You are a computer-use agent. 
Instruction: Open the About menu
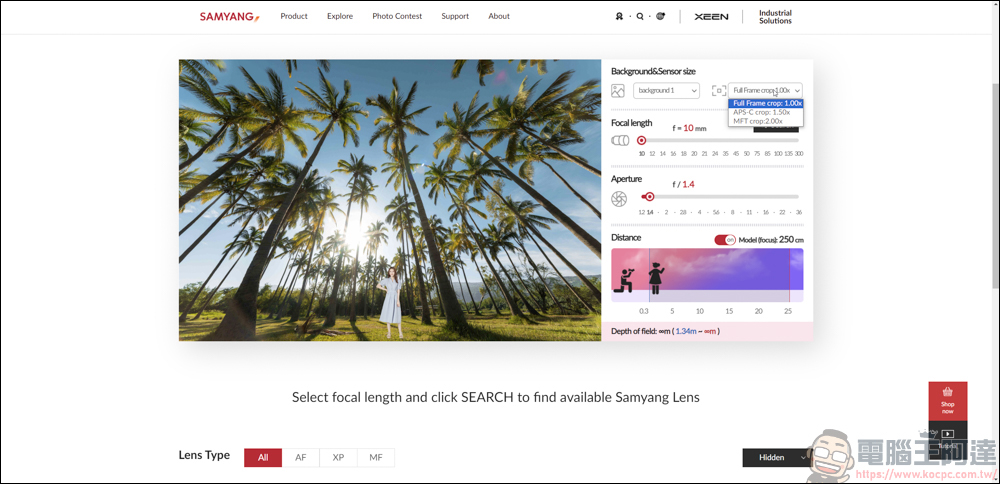[499, 17]
